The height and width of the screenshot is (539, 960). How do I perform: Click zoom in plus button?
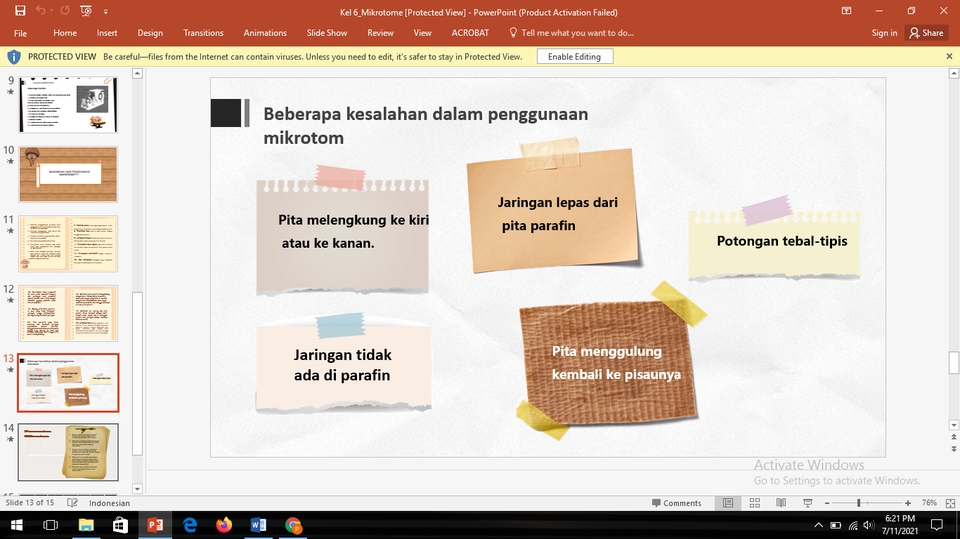coord(908,503)
